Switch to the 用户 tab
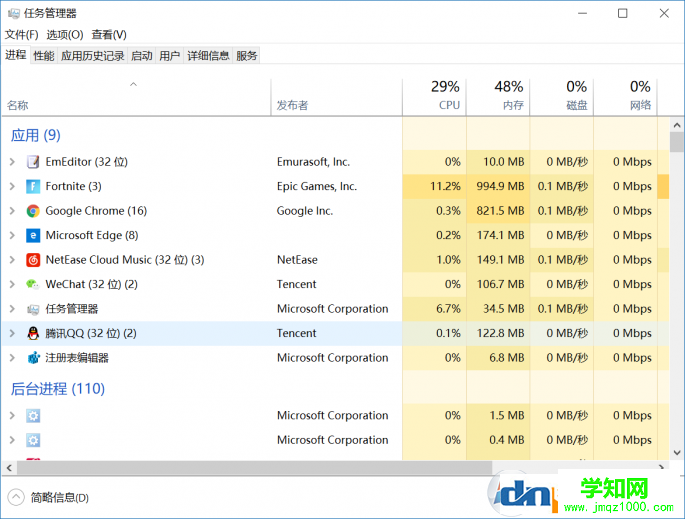The image size is (685, 519). click(x=170, y=55)
